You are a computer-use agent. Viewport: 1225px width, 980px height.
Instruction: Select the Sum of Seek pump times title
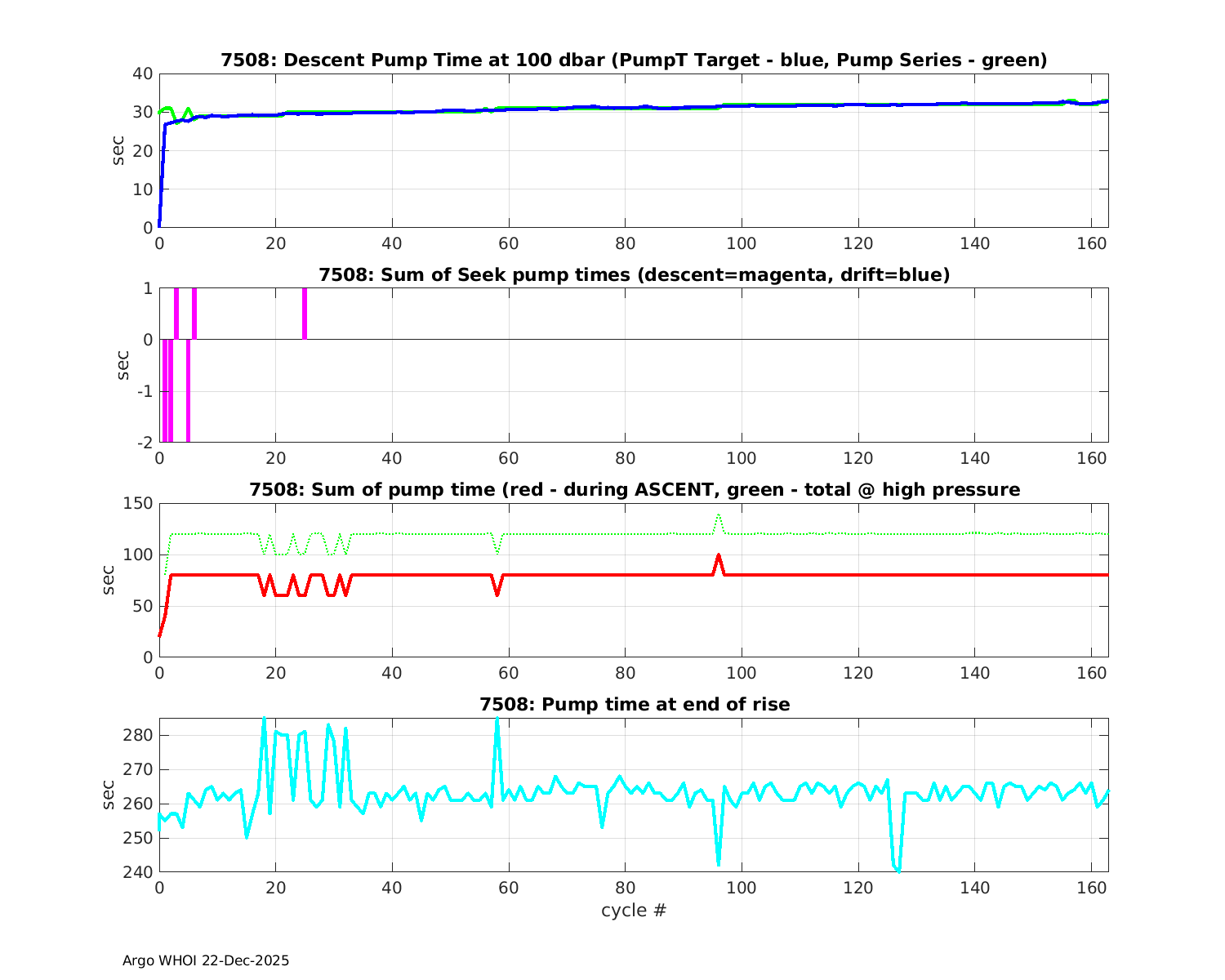pos(634,275)
